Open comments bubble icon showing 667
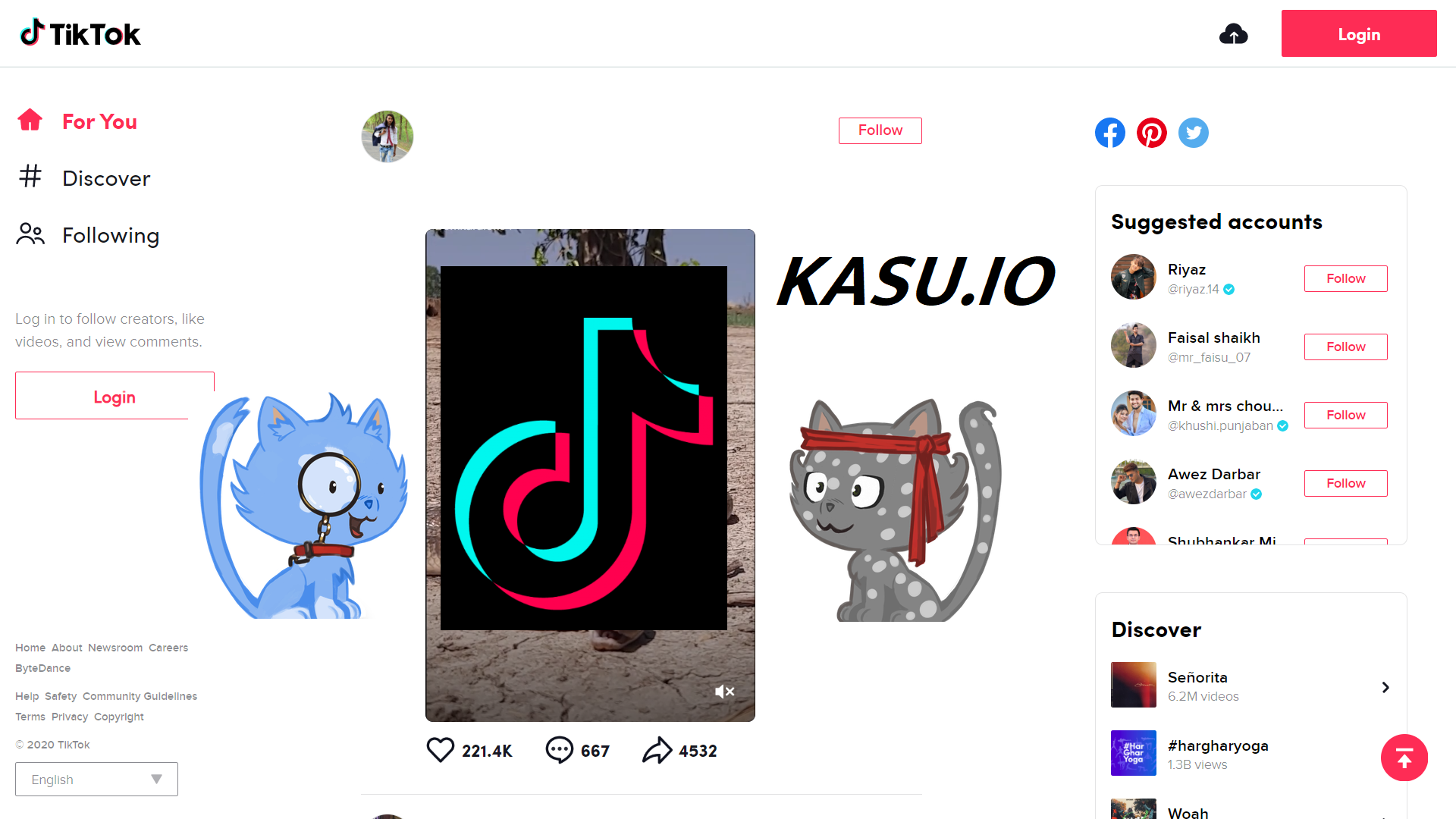This screenshot has height=819, width=1456. pyautogui.click(x=560, y=750)
